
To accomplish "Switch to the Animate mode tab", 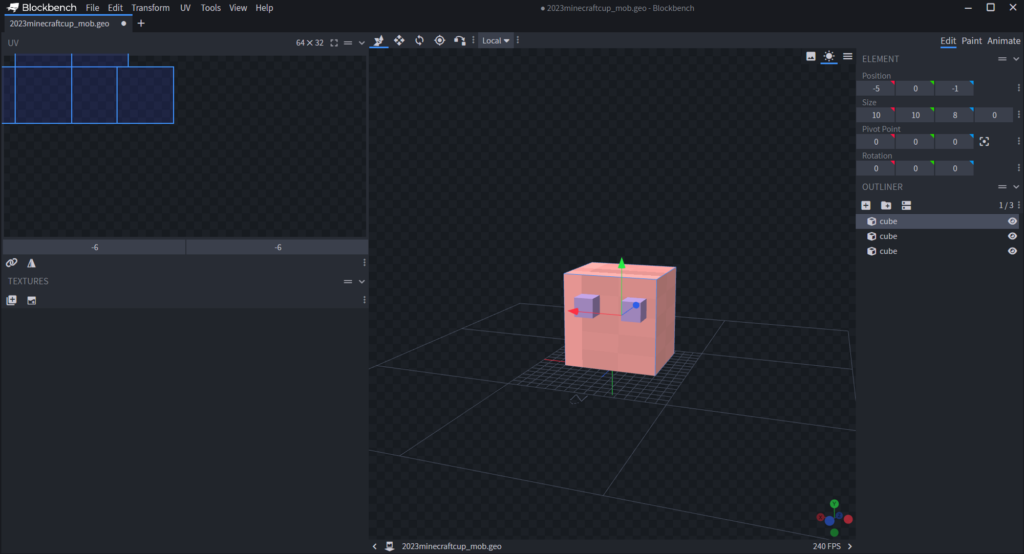I will 1003,41.
